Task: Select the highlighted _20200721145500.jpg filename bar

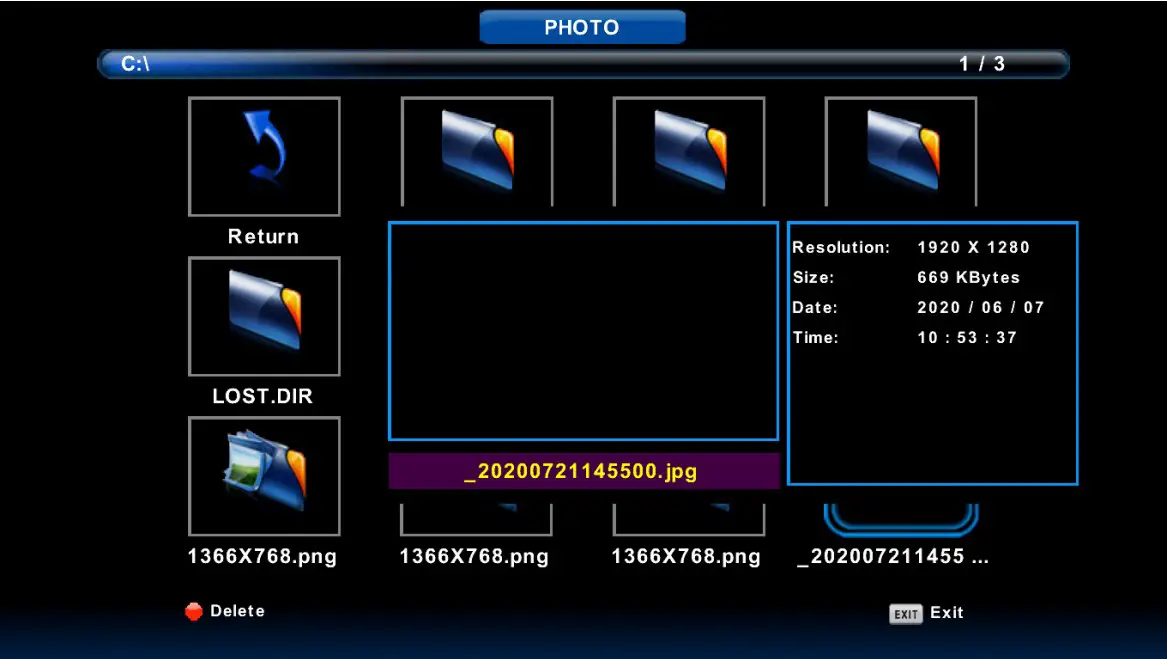Action: pyautogui.click(x=584, y=471)
